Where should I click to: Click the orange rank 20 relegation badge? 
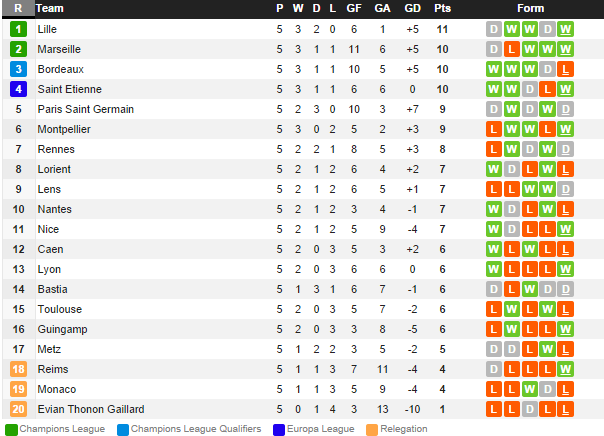coord(18,409)
